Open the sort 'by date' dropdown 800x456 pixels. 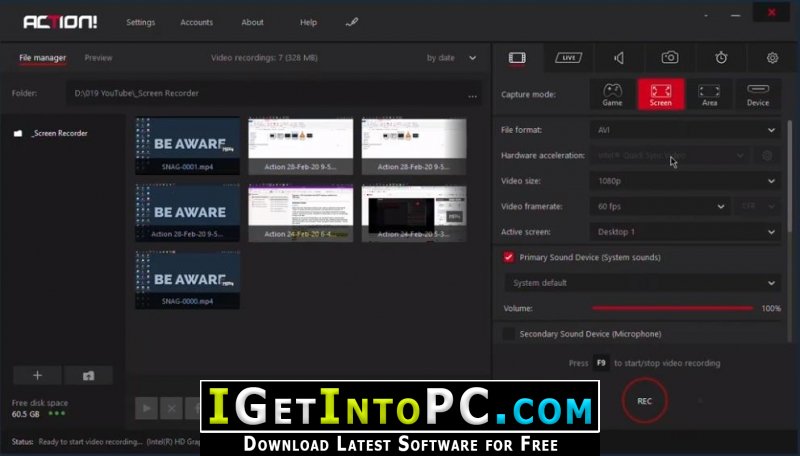[x=452, y=58]
